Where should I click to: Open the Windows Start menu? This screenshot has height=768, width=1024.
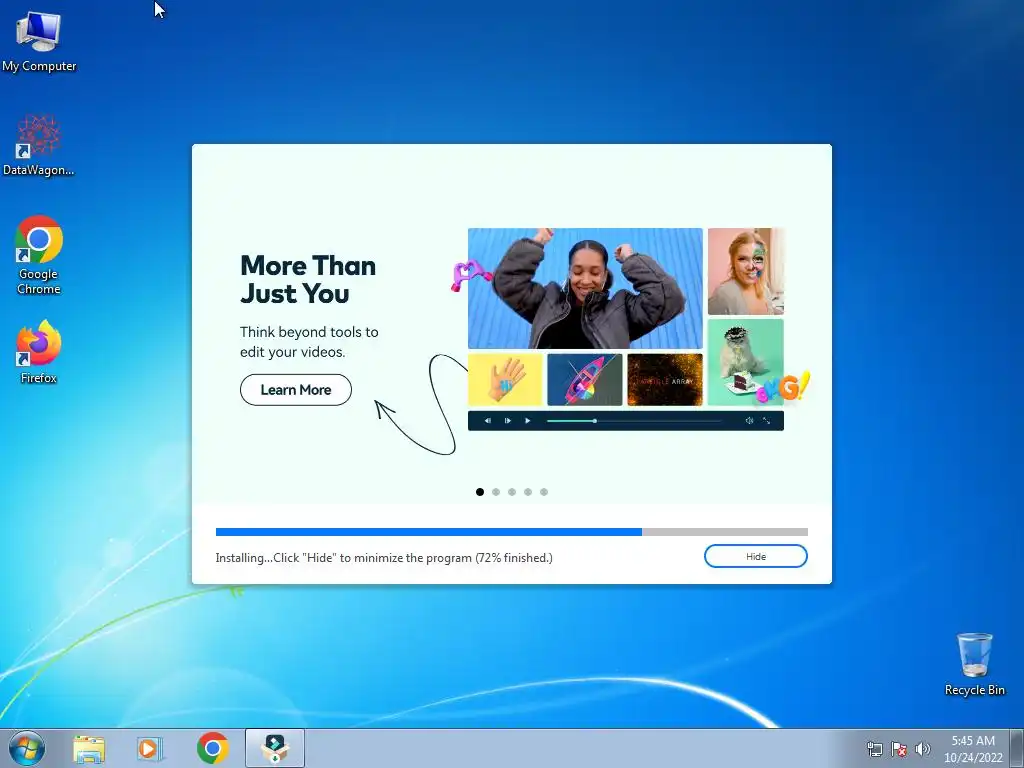tap(27, 748)
